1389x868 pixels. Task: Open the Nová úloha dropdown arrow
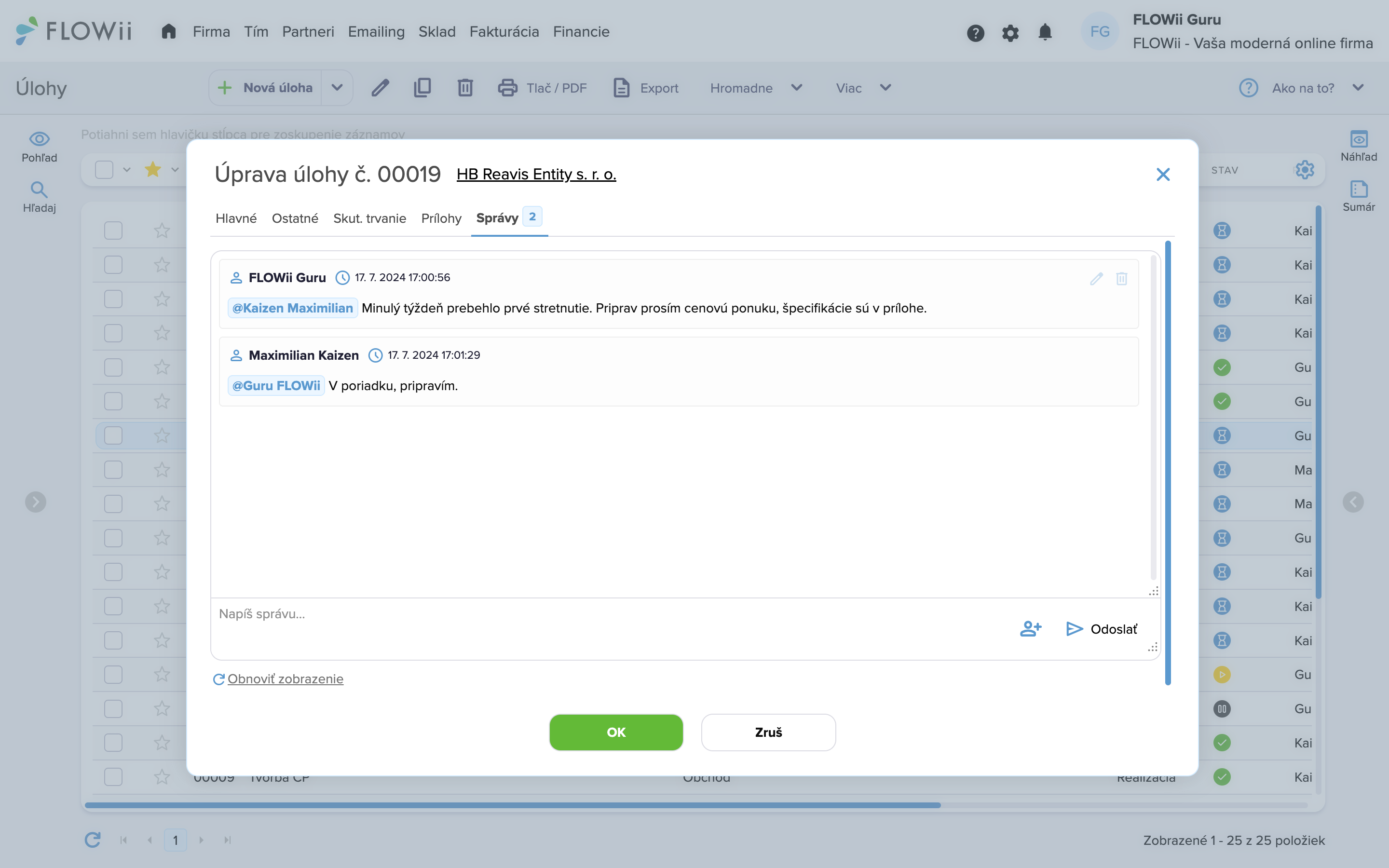[x=337, y=88]
